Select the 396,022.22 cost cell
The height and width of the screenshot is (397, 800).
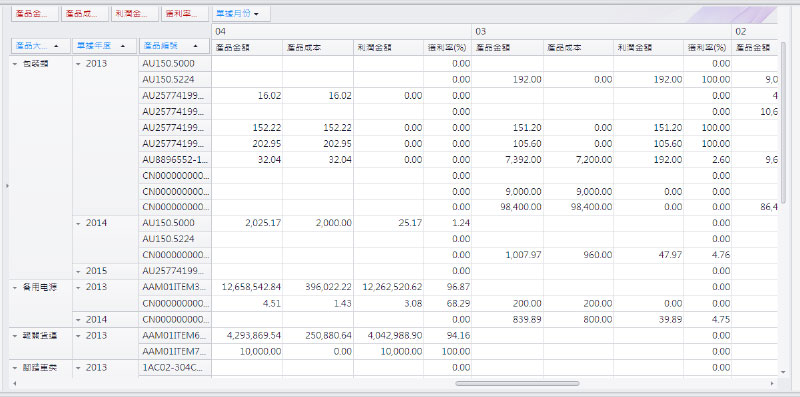click(318, 287)
